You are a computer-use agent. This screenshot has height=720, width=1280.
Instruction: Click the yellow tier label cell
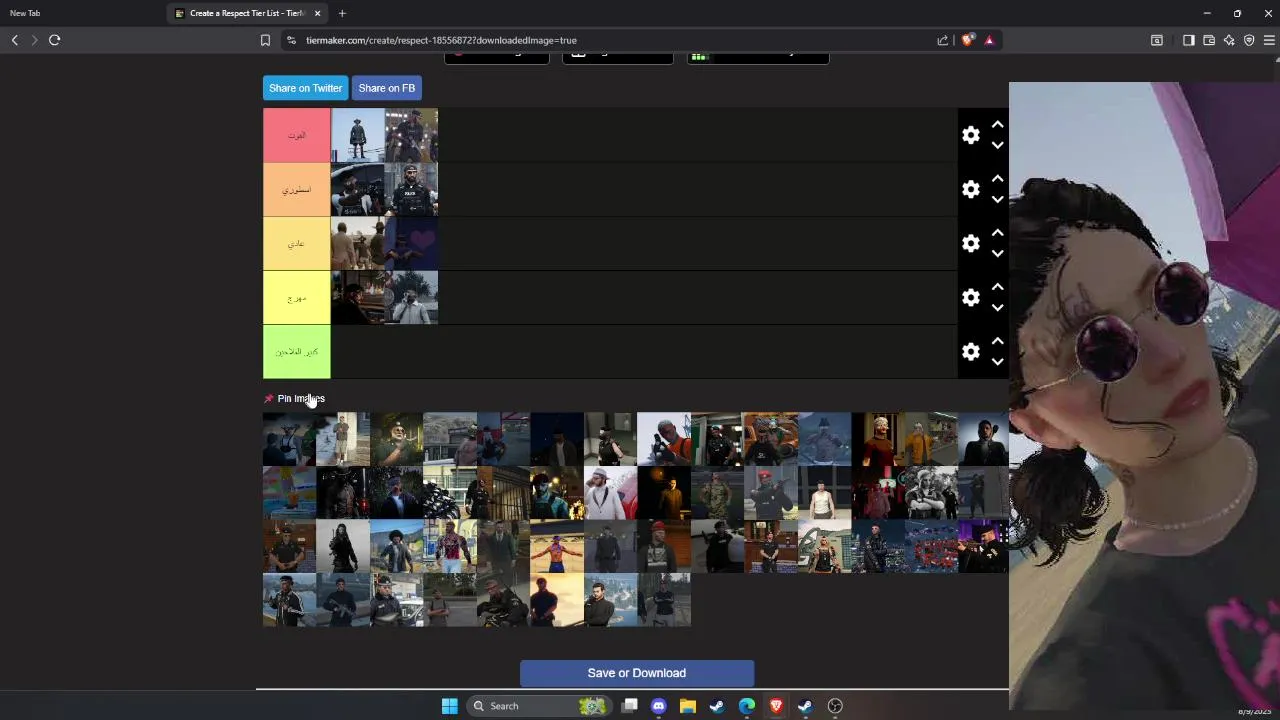coord(297,297)
